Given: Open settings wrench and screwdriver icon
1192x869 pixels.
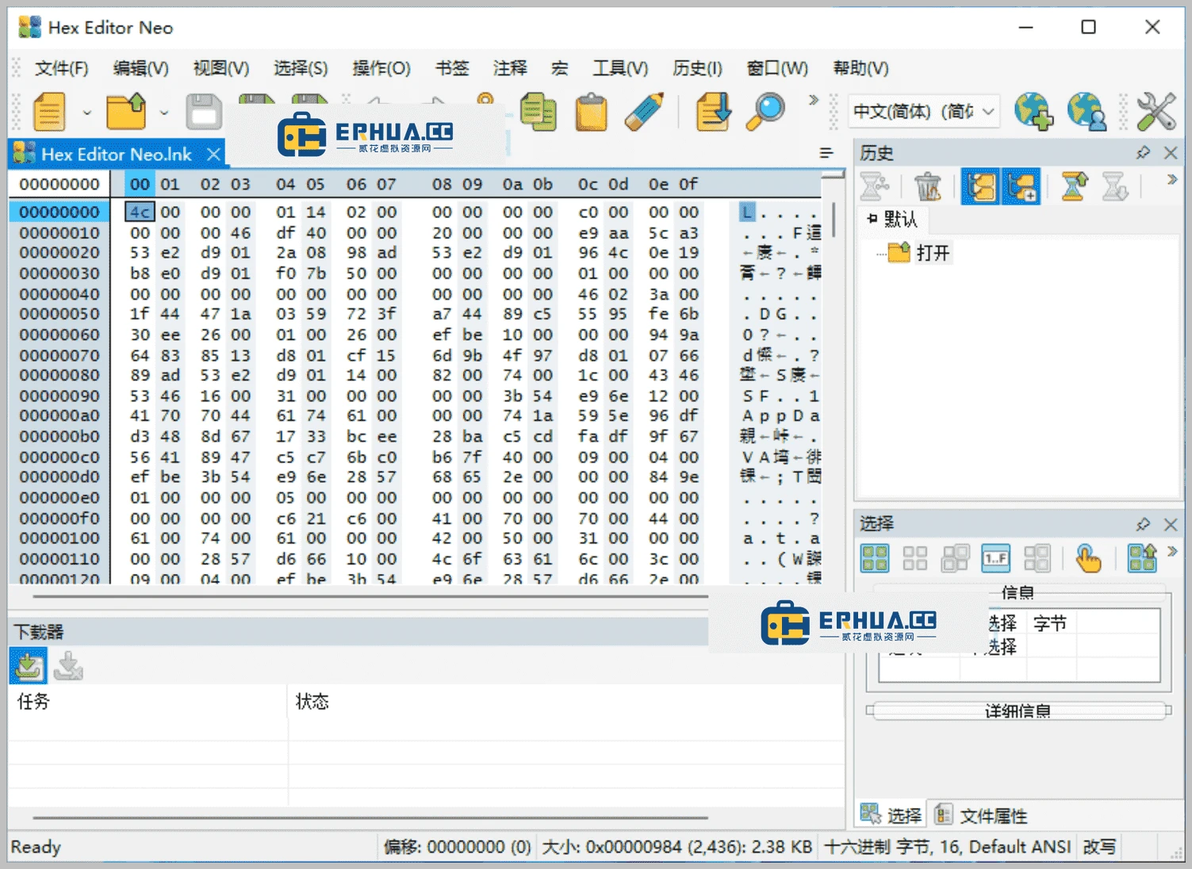Looking at the screenshot, I should [1156, 112].
